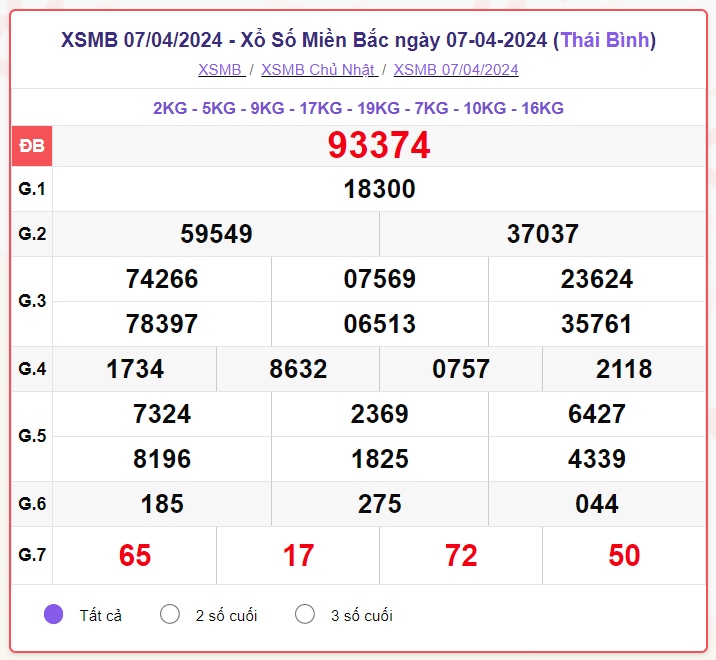Image resolution: width=716 pixels, height=660 pixels.
Task: Click G.3 number 74266
Action: coord(162,279)
